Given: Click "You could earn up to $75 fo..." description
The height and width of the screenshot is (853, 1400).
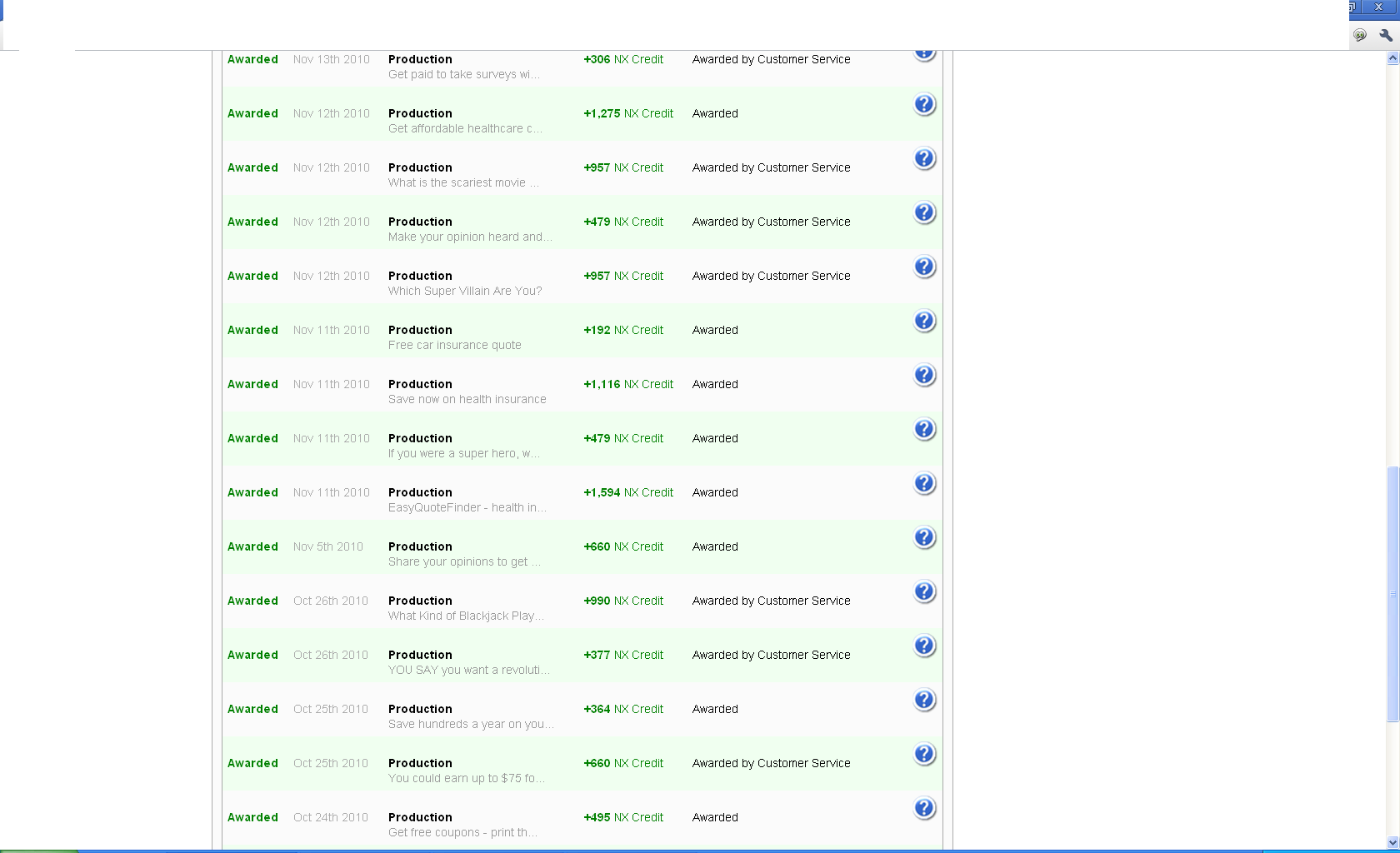Looking at the screenshot, I should (x=467, y=778).
